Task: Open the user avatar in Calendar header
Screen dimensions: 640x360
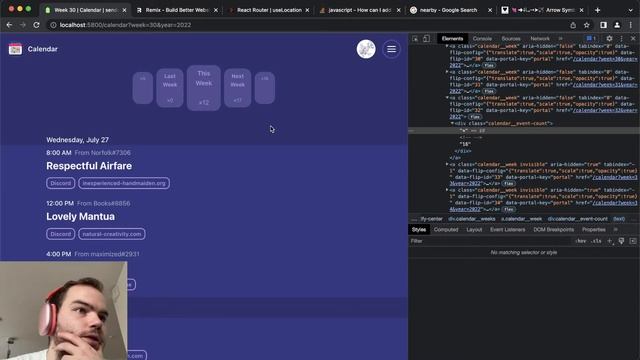Action: tap(366, 49)
